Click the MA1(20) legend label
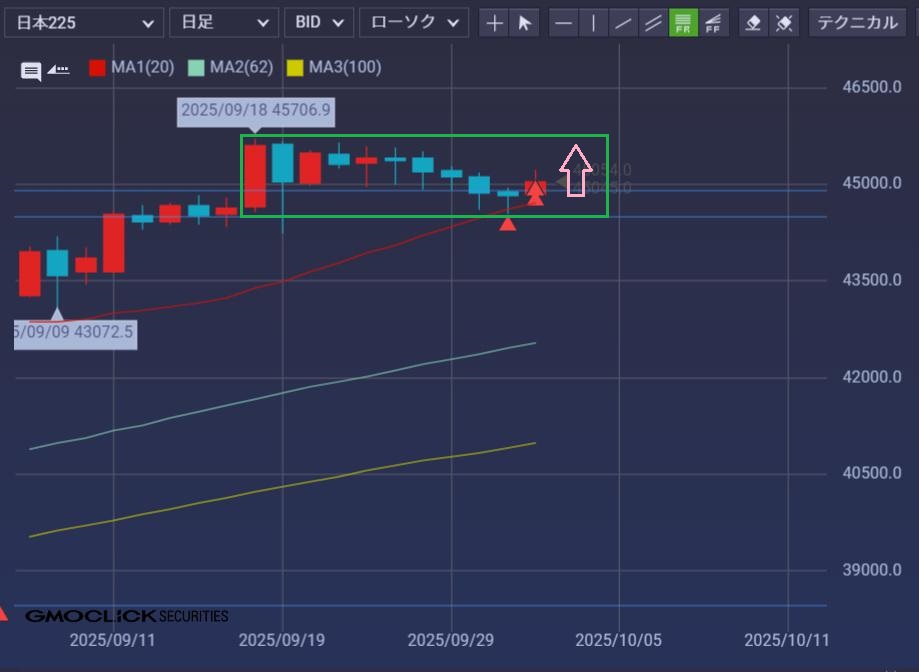 point(143,68)
